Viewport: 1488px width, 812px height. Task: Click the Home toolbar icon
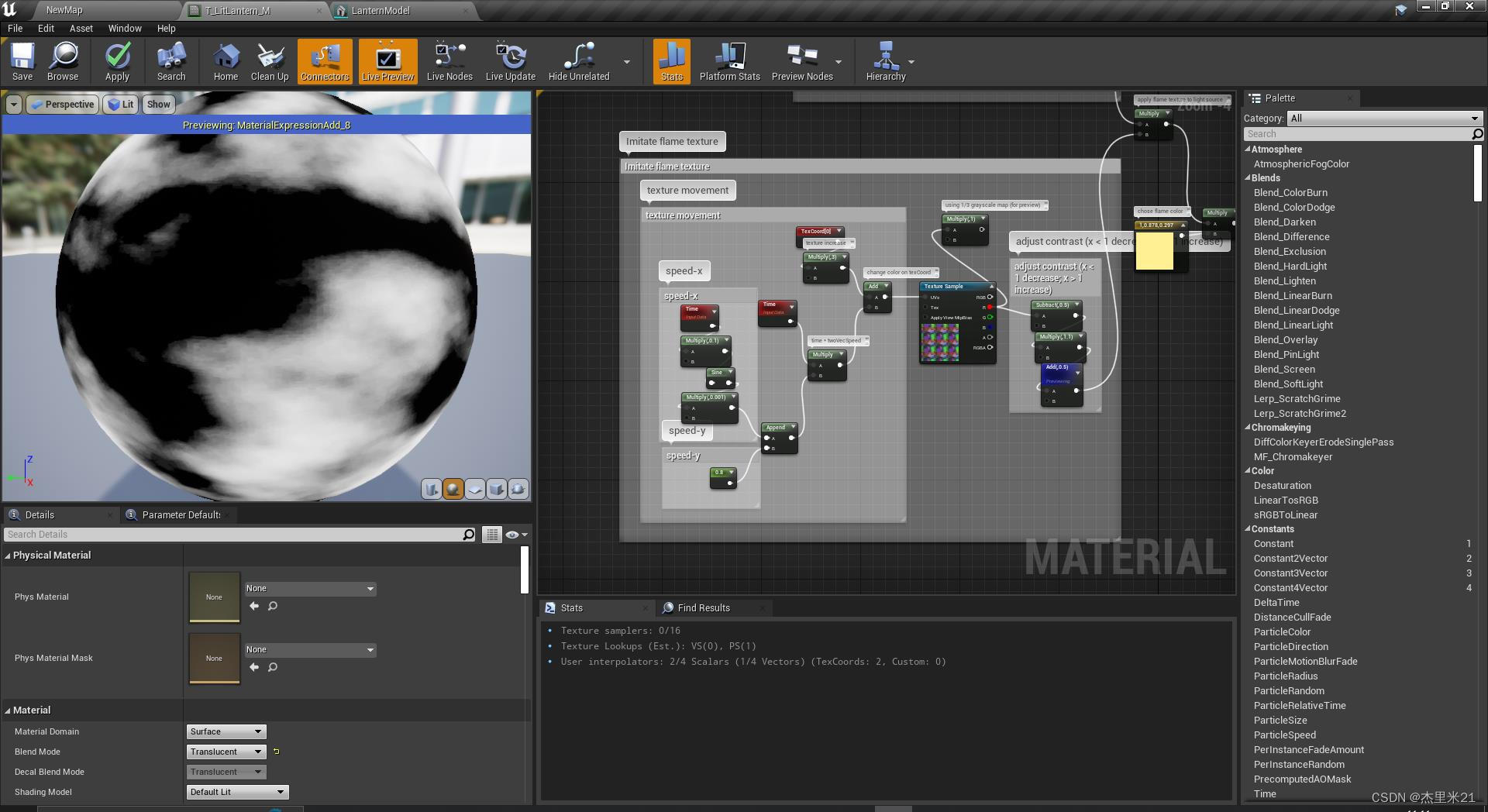point(225,61)
